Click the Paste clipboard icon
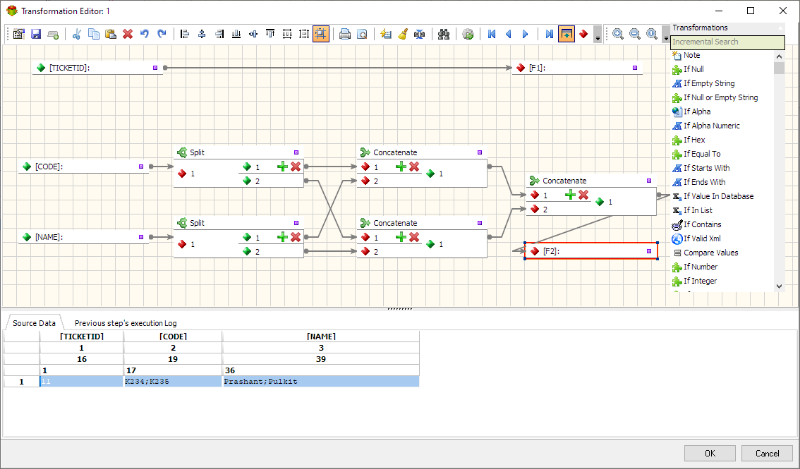The image size is (800, 469). point(111,34)
